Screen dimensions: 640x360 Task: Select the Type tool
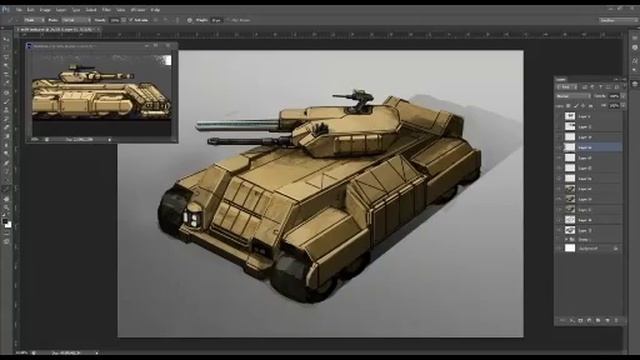[x=6, y=172]
